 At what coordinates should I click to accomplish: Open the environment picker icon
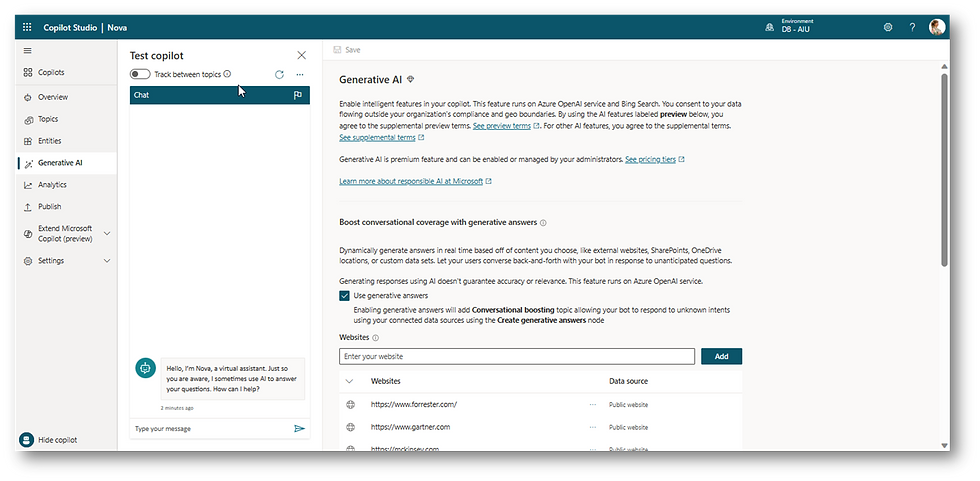(769, 27)
